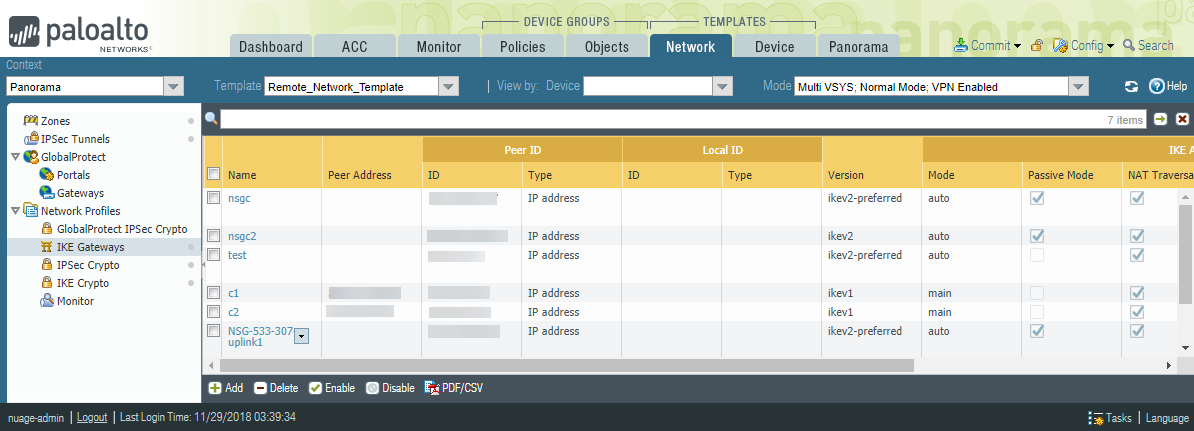Click the IPSec Crypto lock icon

pyautogui.click(x=46, y=265)
